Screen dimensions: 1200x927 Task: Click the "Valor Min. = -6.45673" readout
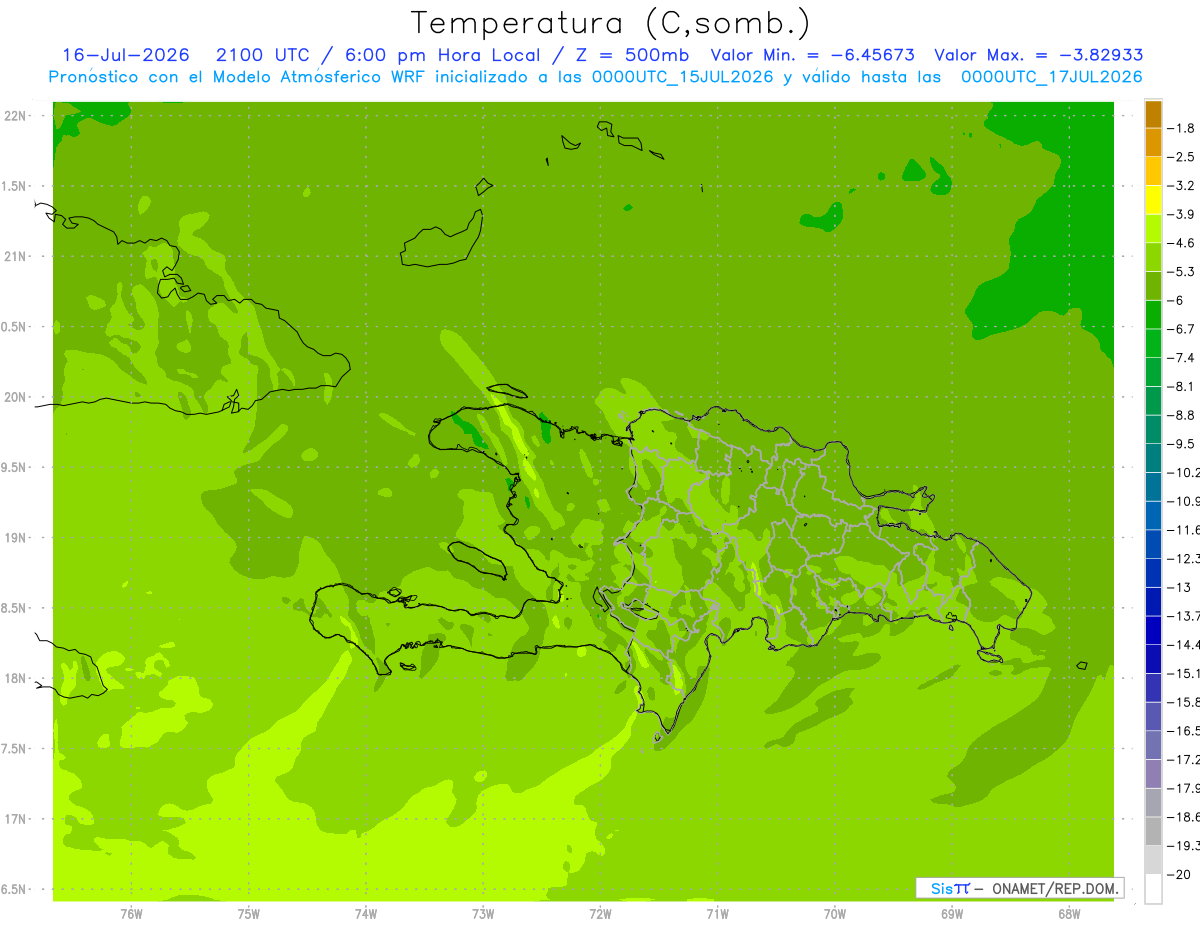click(x=812, y=55)
